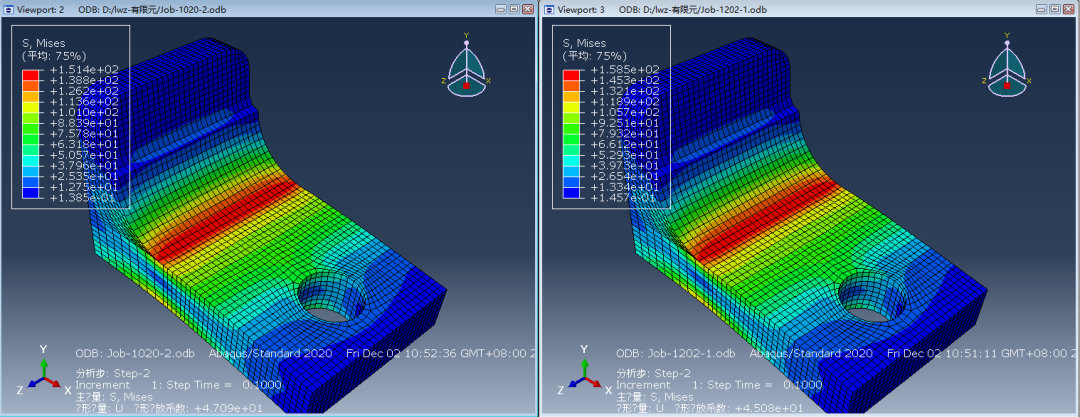Minimize the Viewport 2 window

pyautogui.click(x=500, y=9)
